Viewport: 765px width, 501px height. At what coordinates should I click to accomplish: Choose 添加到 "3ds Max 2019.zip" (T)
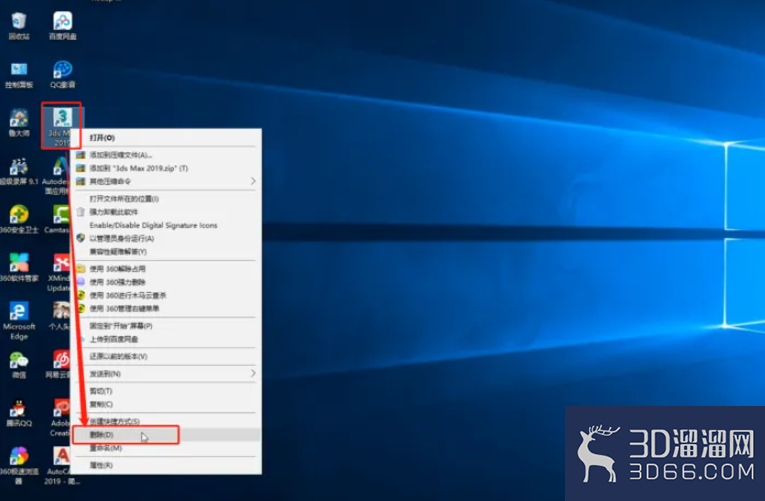click(x=166, y=168)
